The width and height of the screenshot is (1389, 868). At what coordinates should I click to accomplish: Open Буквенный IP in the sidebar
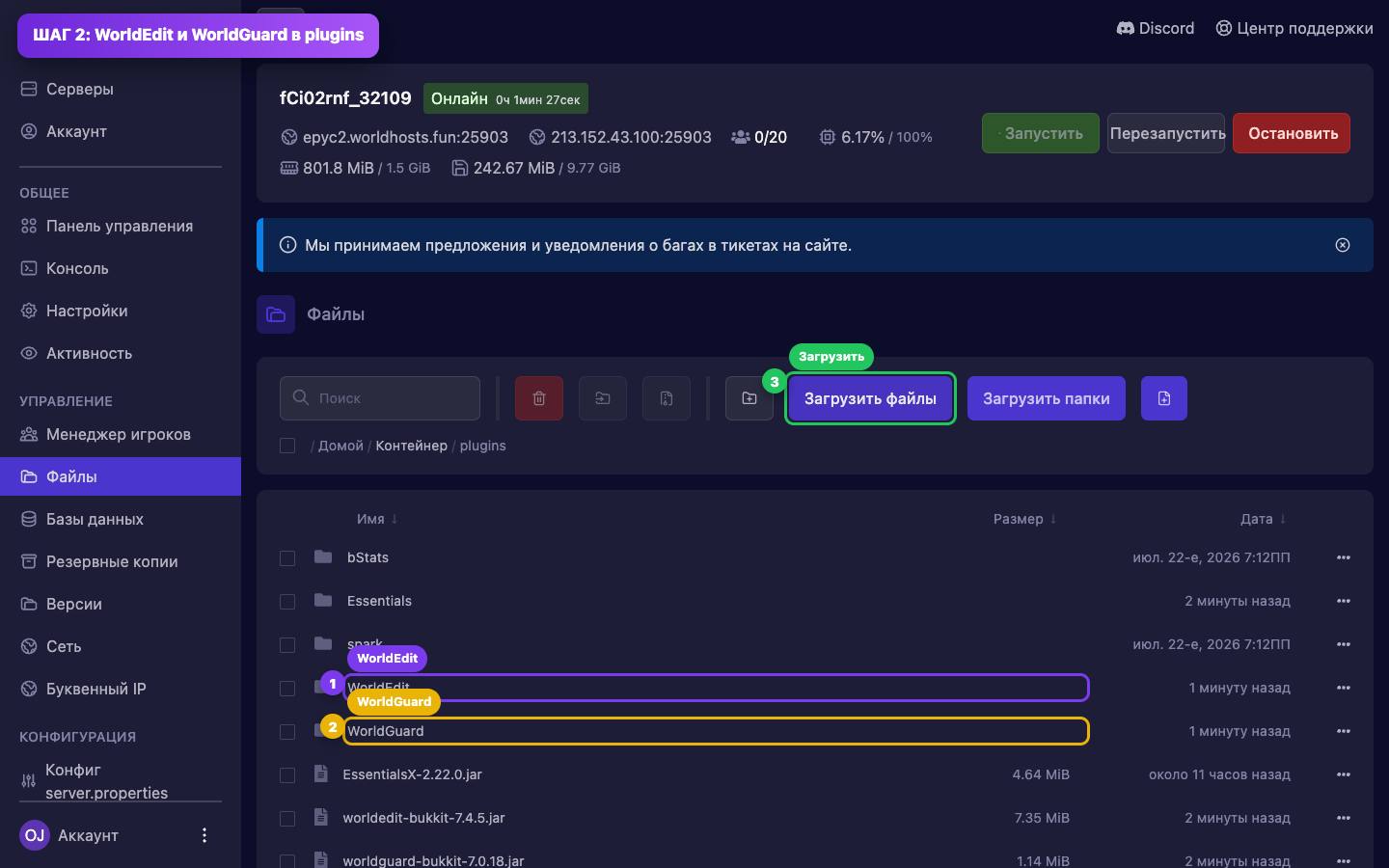tap(121, 689)
